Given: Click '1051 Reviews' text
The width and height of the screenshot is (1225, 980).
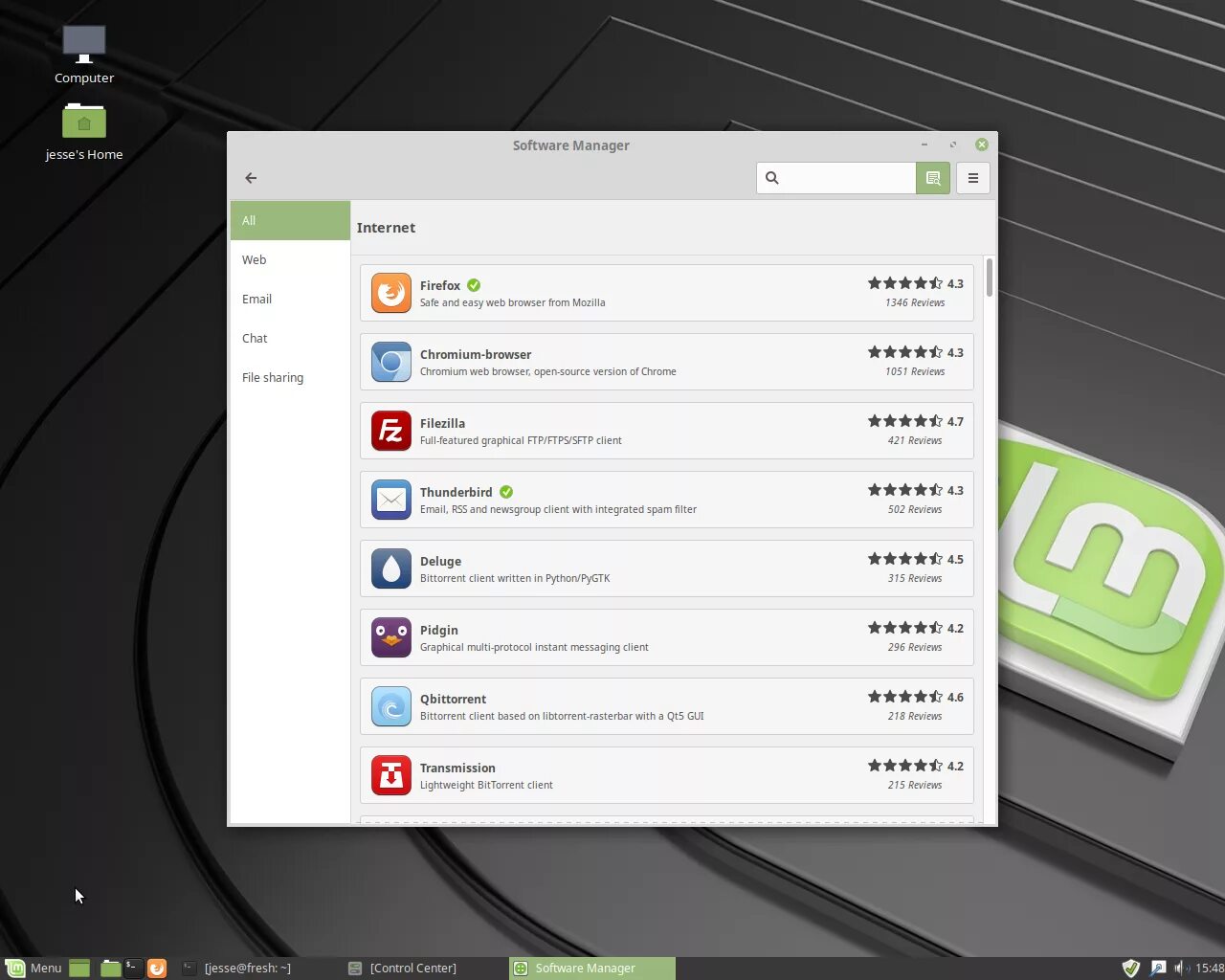Looking at the screenshot, I should [x=915, y=371].
